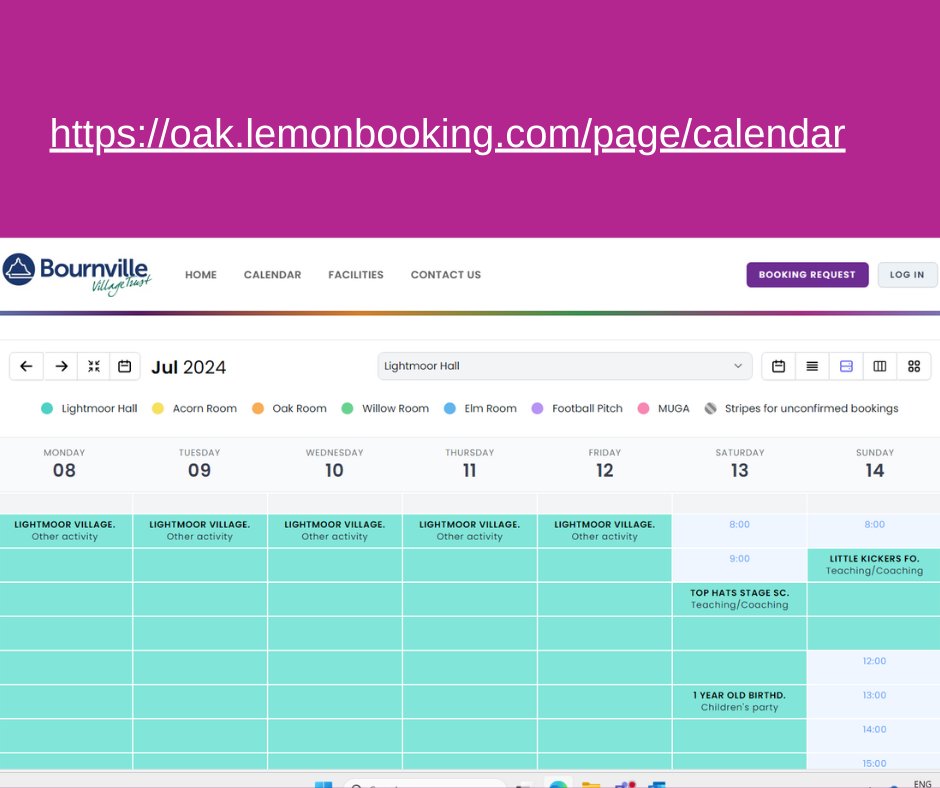This screenshot has height=788, width=940.
Task: Toggle Lightmoor Hall teal legend dot
Action: coord(47,408)
